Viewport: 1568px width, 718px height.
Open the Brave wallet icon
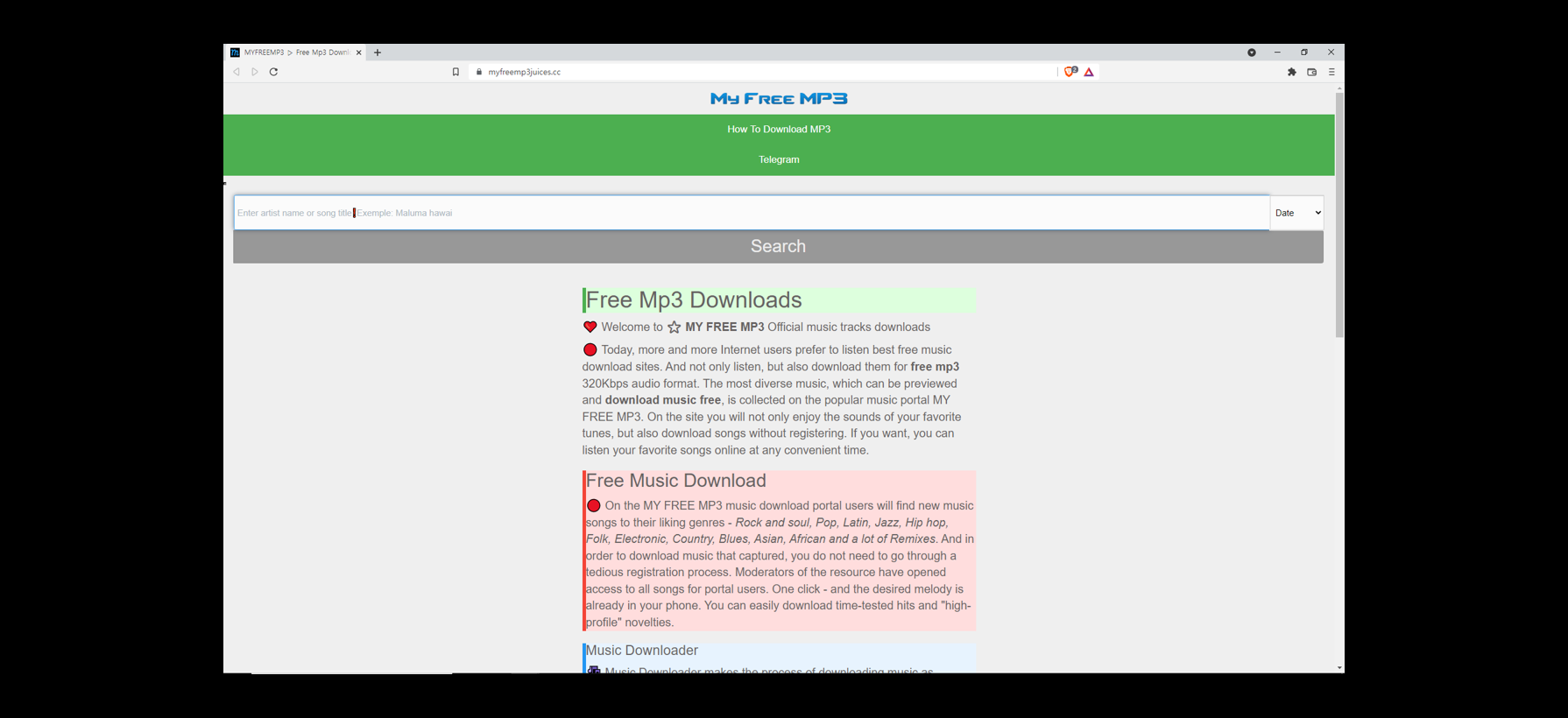[1311, 72]
